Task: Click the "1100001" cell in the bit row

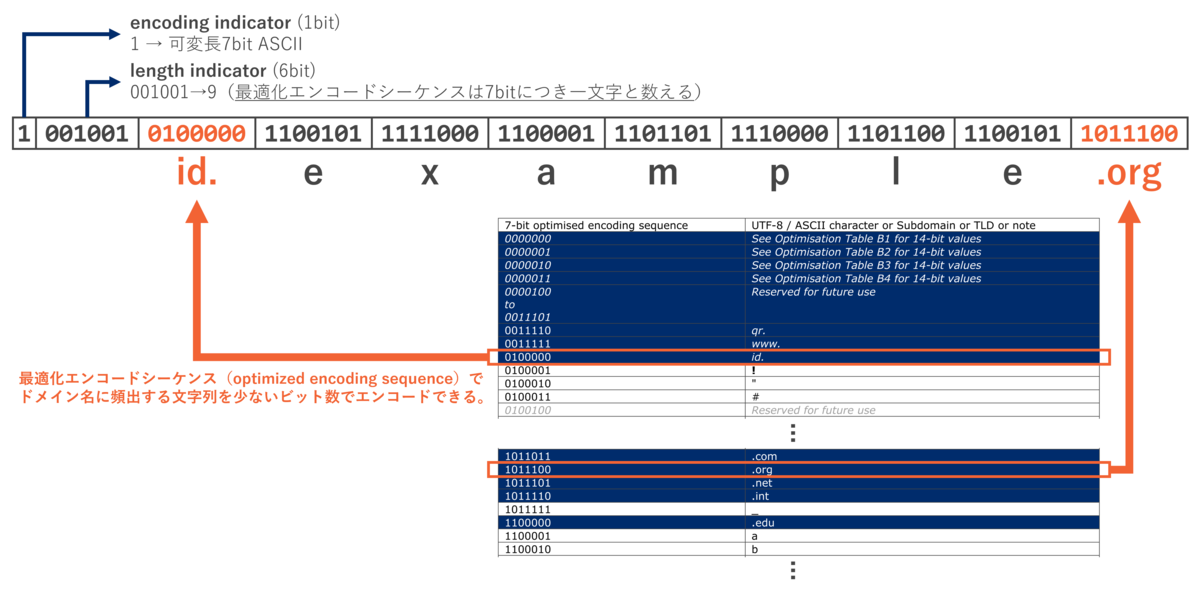Action: [546, 135]
